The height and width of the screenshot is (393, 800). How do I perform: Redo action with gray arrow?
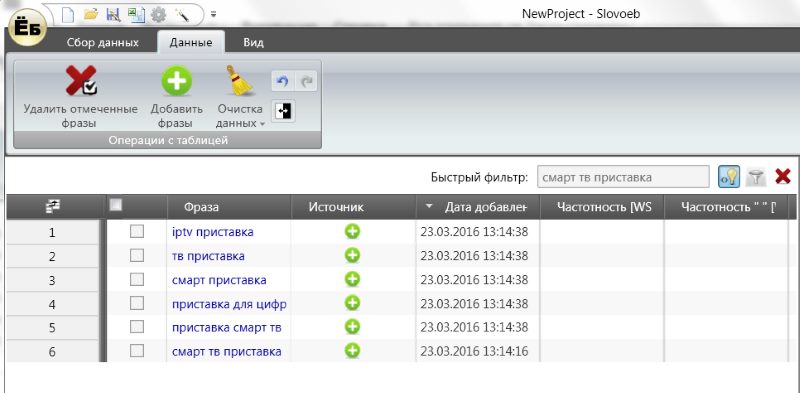coord(306,82)
